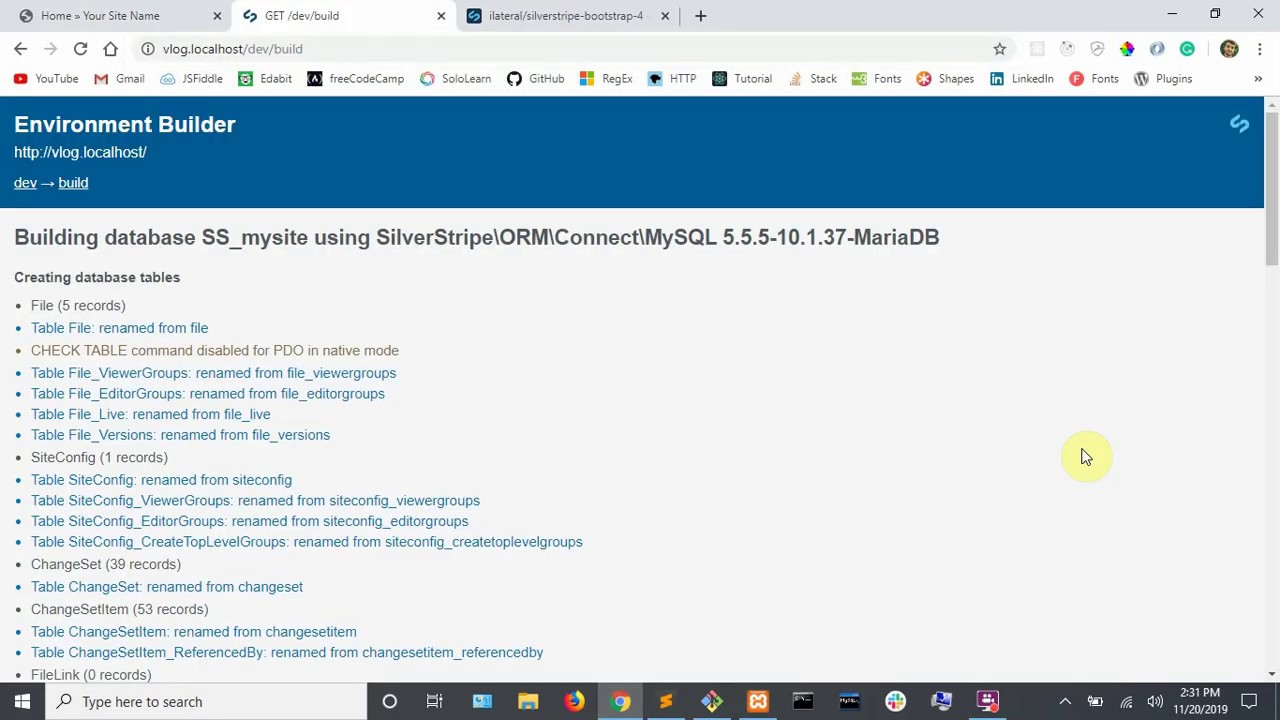1280x720 pixels.
Task: Close the 'GET /dev/build' tab
Action: tap(441, 16)
